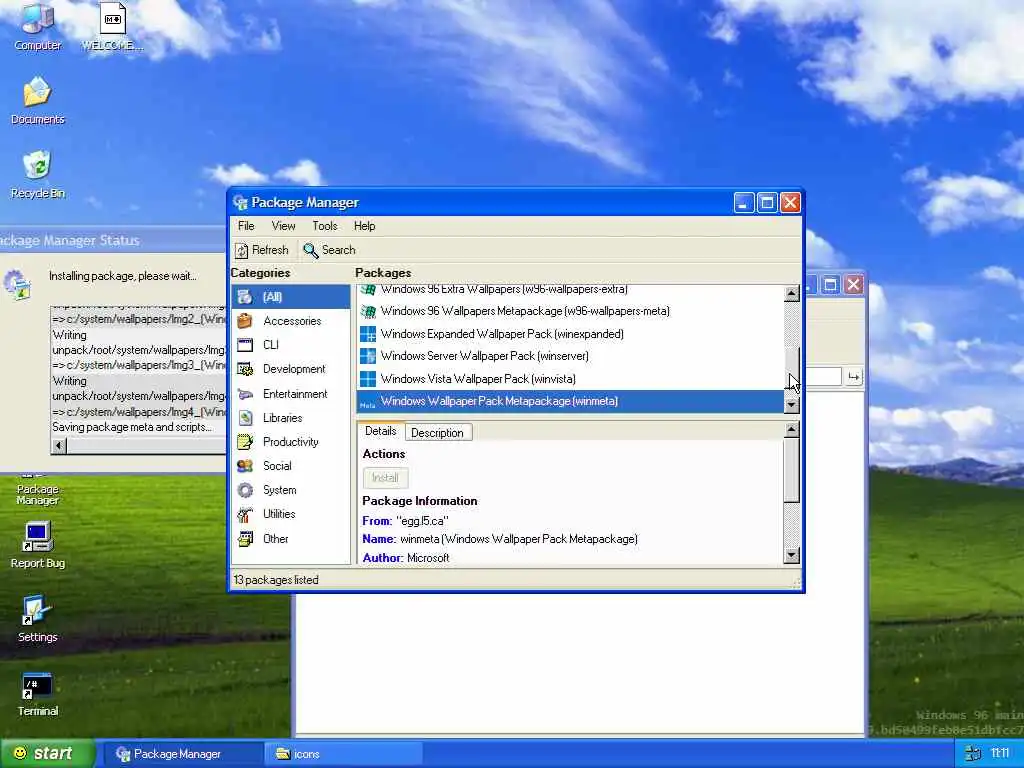Click the Package Manager title bar icon

[240, 202]
